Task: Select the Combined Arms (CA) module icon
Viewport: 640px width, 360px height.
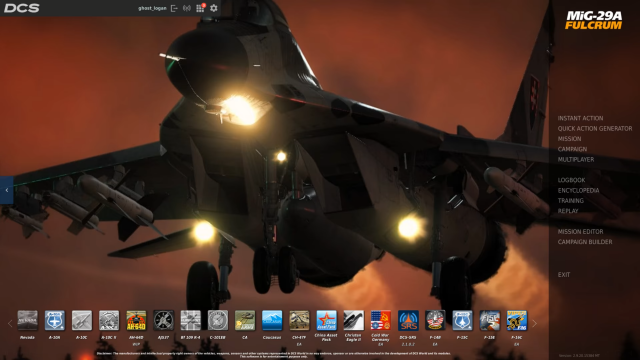Action: click(245, 320)
